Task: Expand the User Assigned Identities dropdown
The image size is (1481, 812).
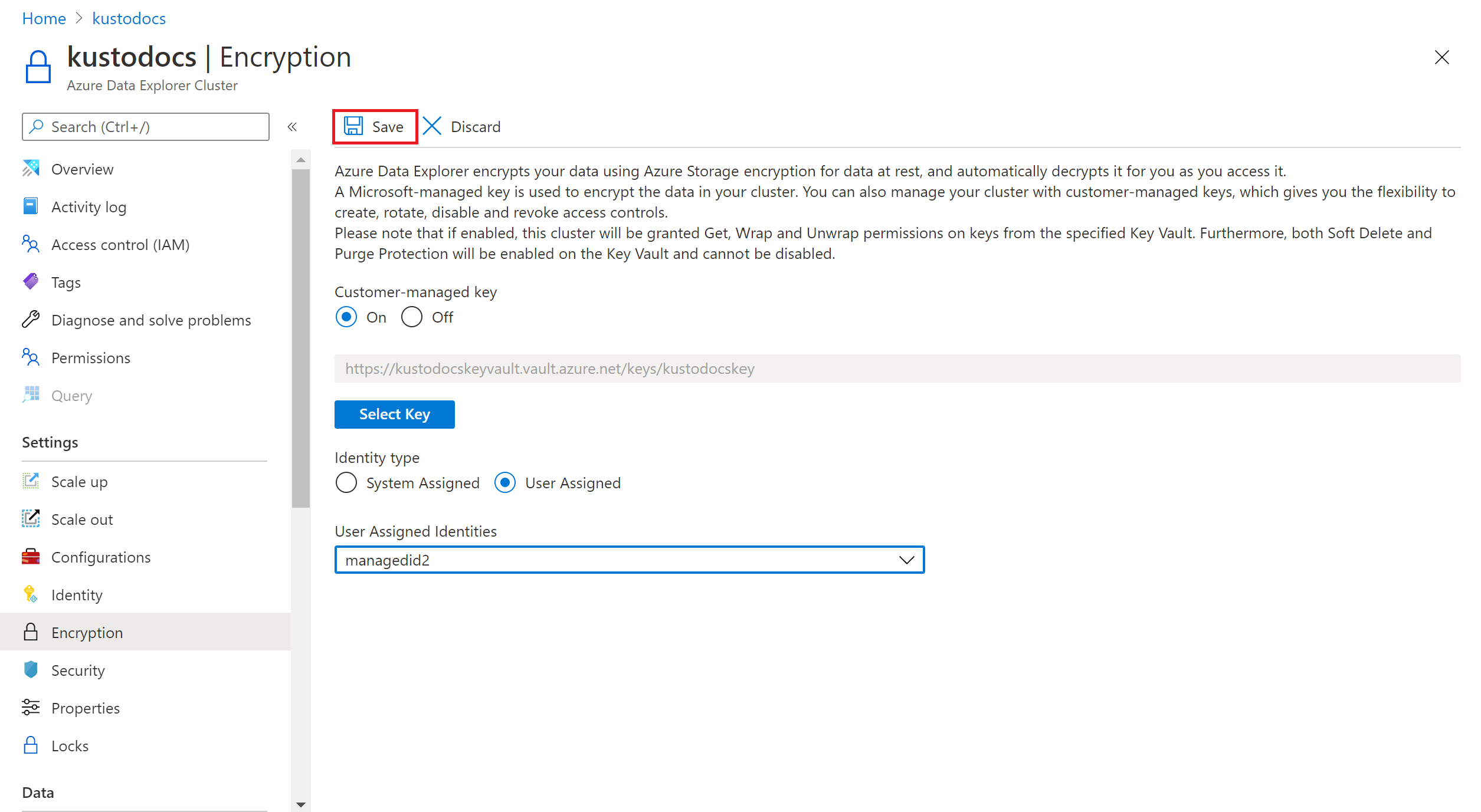Action: tap(905, 560)
